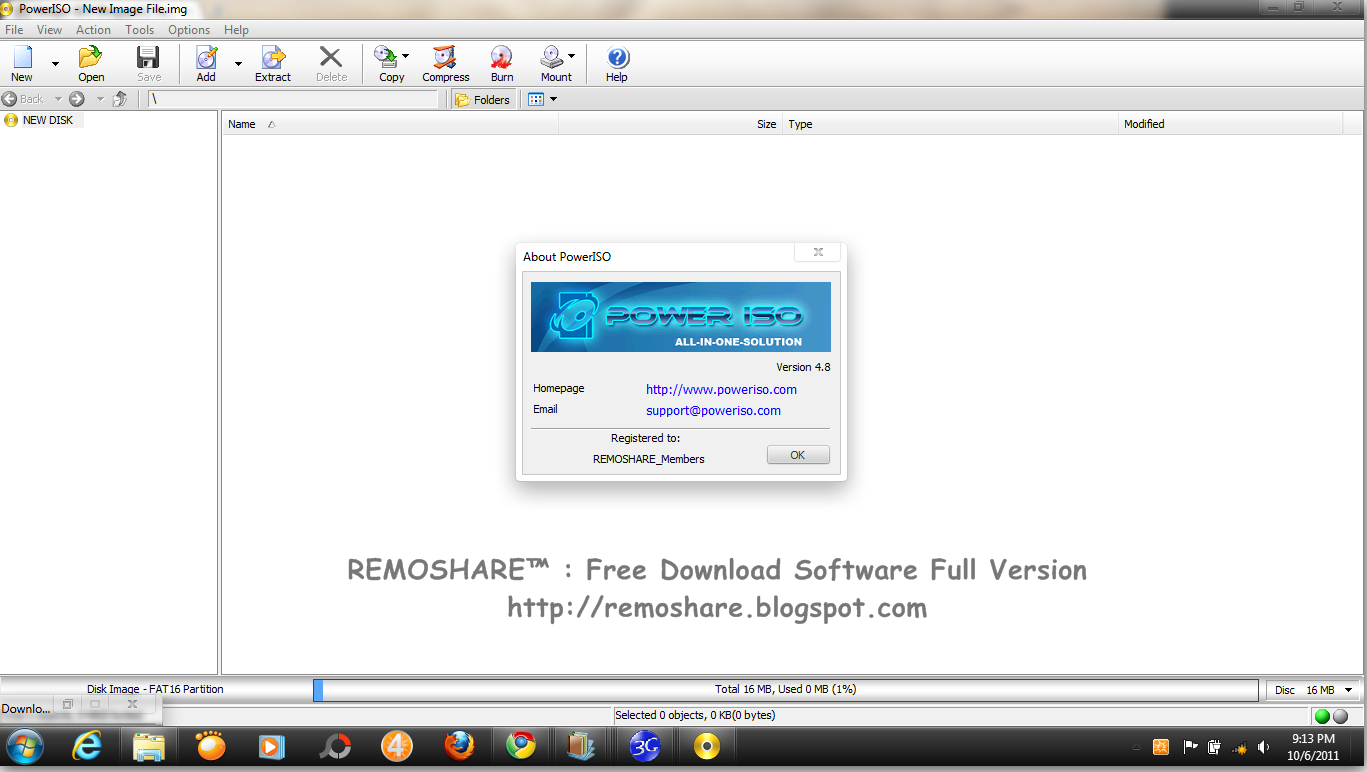Open the Help menu
This screenshot has width=1367, height=772.
(236, 30)
